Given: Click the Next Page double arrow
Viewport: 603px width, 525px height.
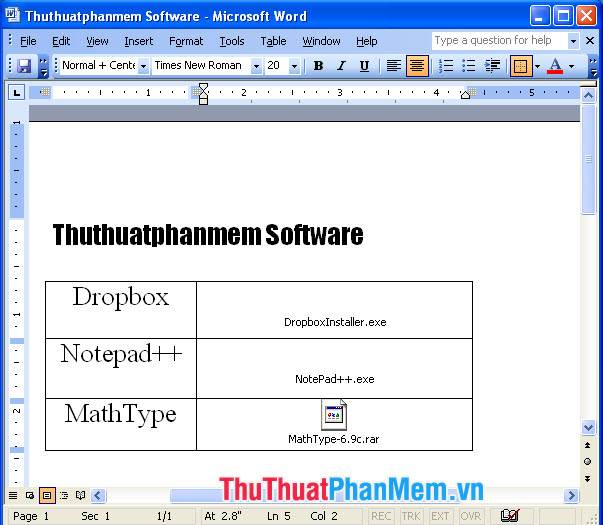Looking at the screenshot, I should click(588, 478).
